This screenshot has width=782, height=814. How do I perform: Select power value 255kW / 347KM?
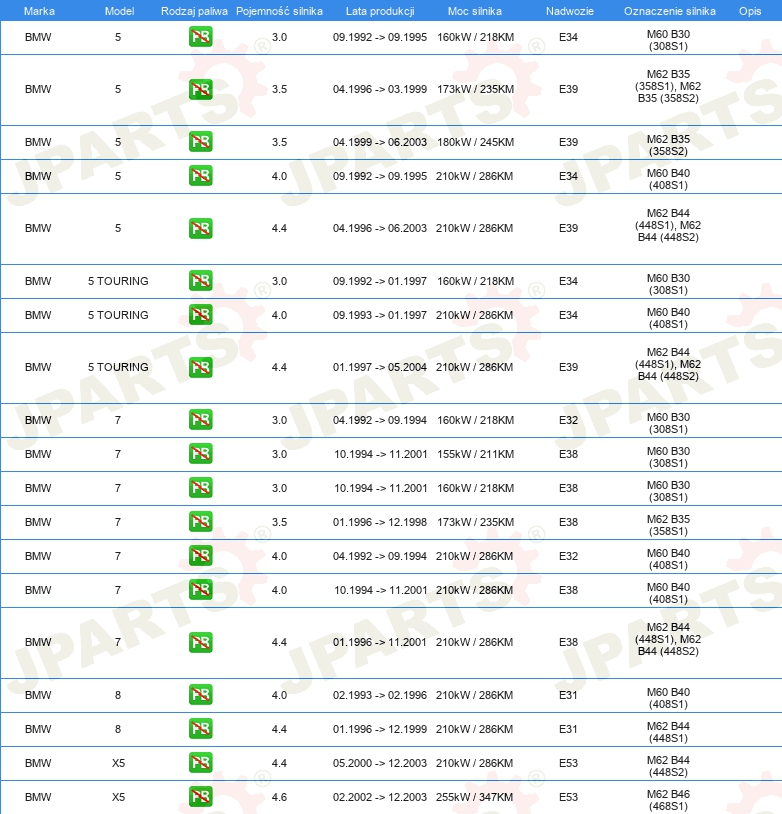point(475,797)
